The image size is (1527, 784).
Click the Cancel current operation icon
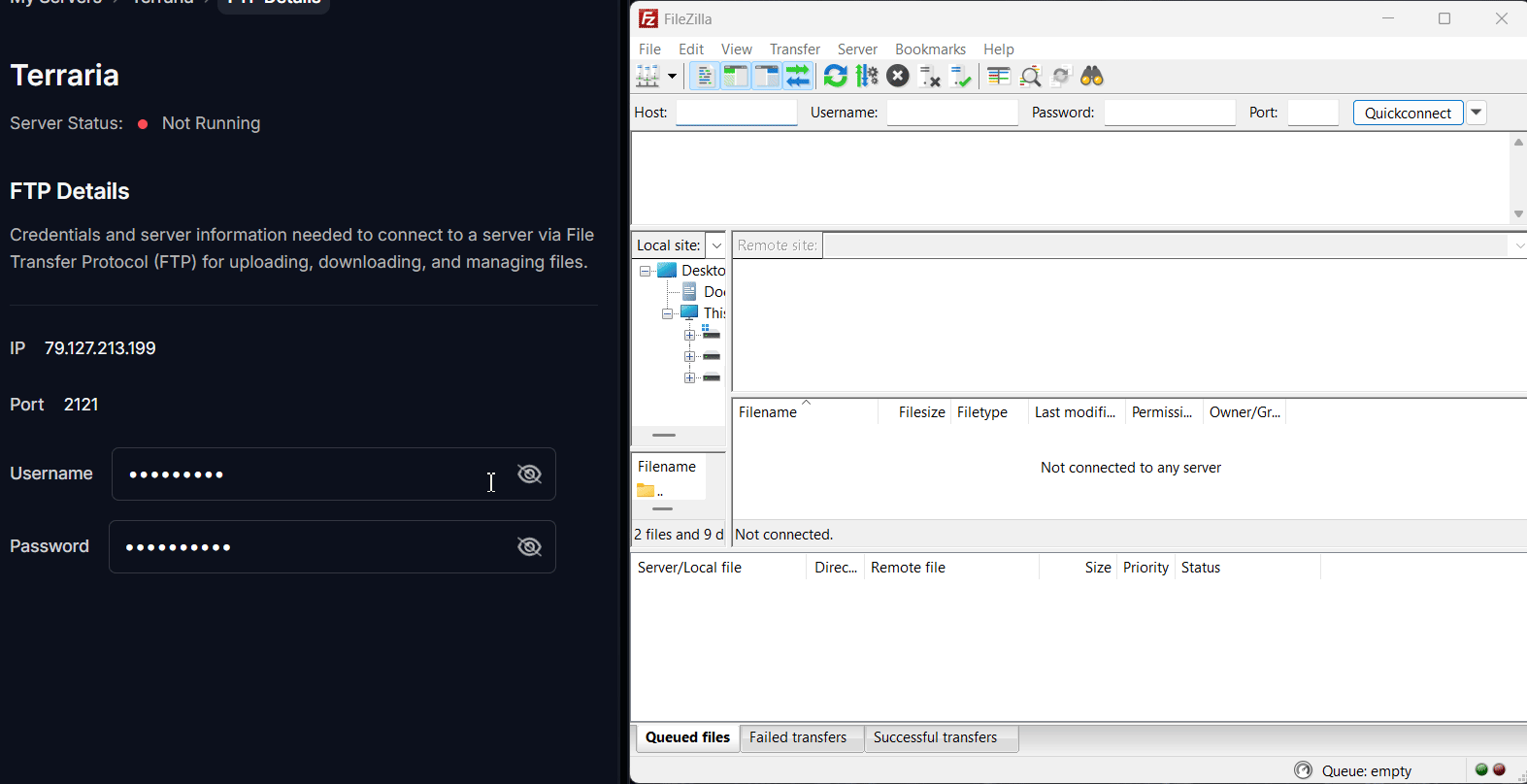[898, 76]
